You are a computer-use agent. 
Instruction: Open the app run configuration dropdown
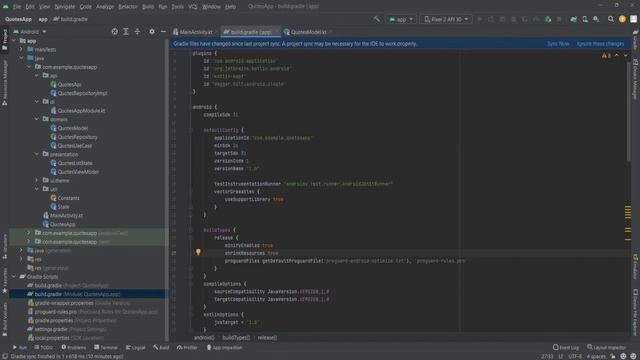pyautogui.click(x=401, y=19)
